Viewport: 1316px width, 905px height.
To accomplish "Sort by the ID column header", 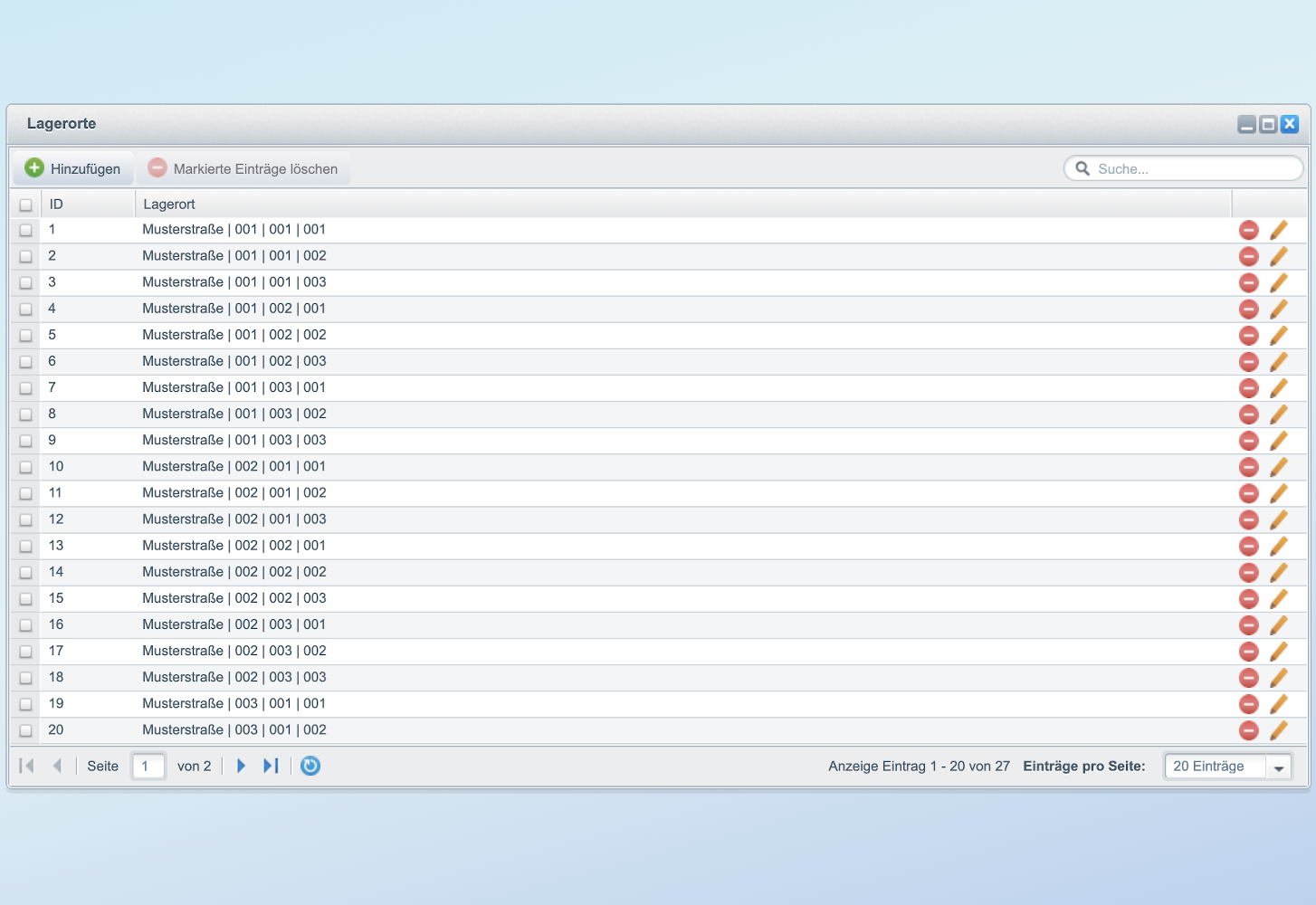I will coord(88,205).
